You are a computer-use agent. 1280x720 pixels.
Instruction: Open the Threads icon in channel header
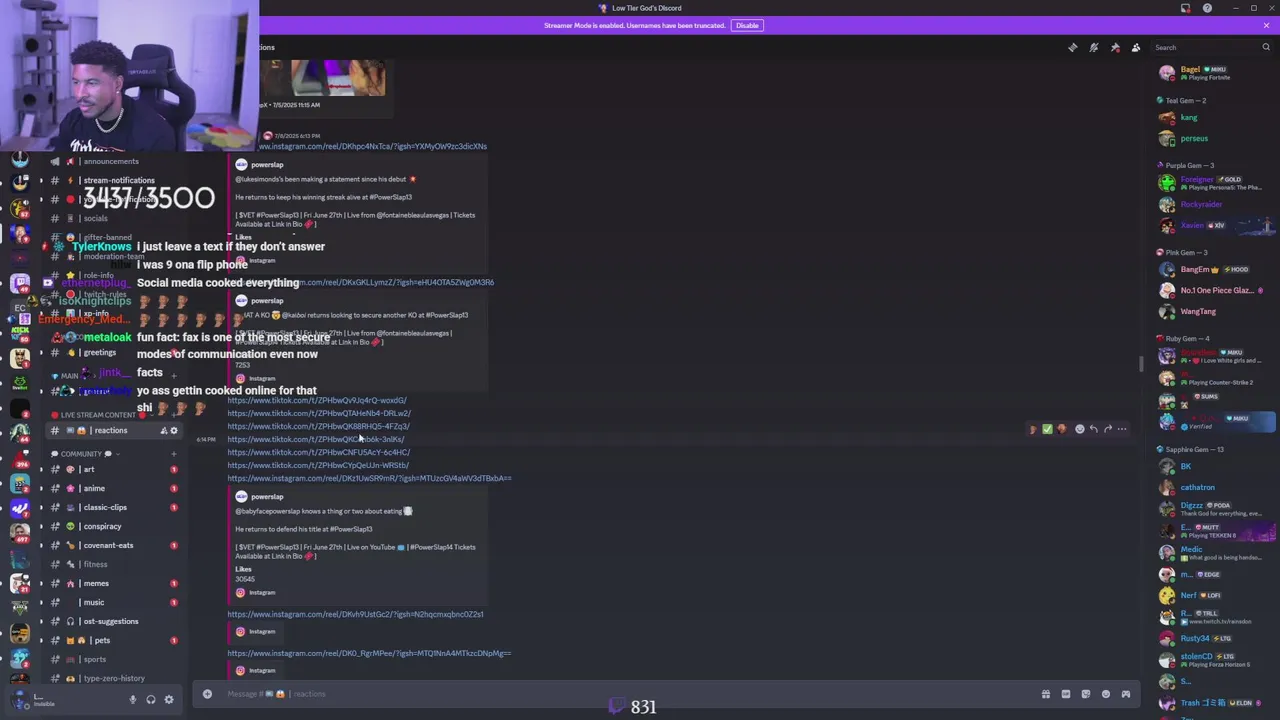1073,47
